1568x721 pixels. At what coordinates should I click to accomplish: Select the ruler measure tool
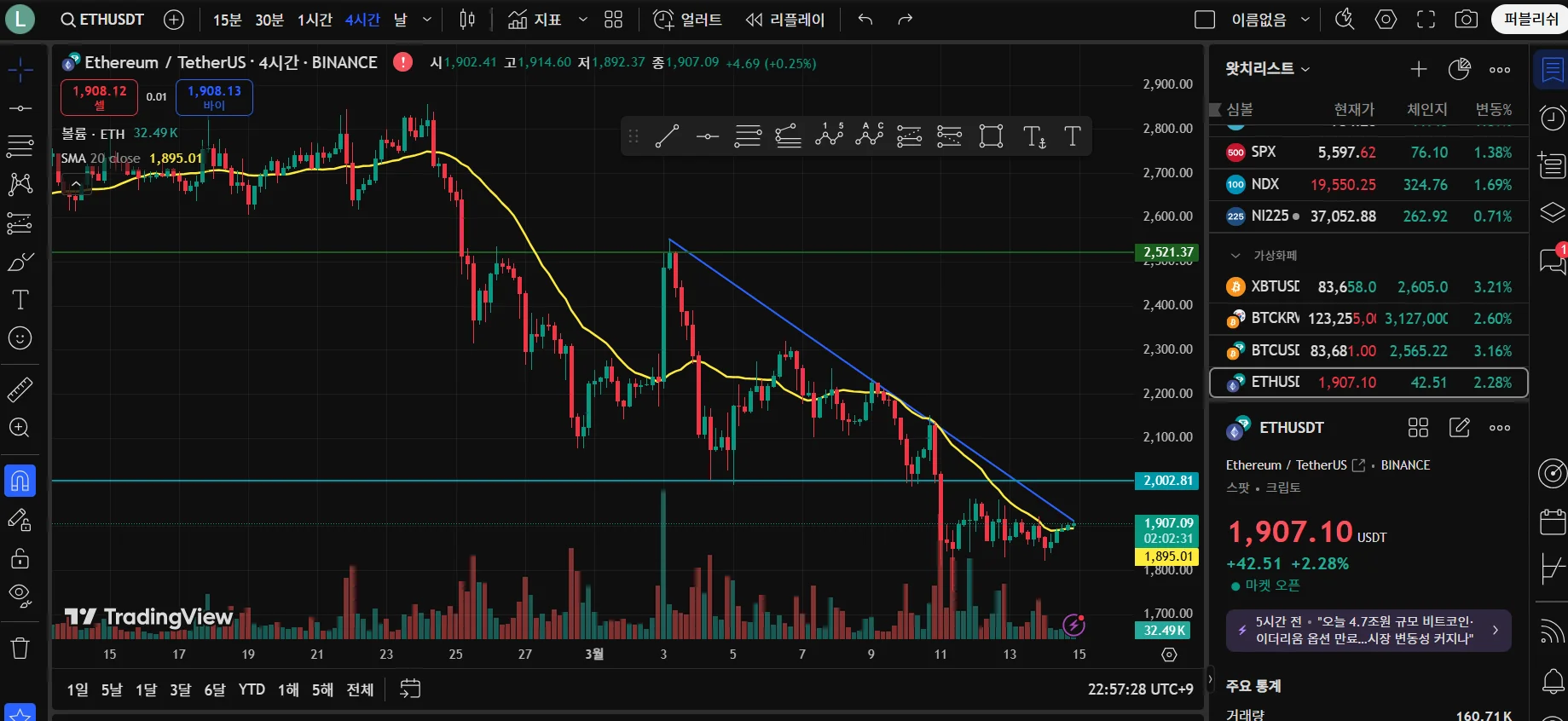20,389
